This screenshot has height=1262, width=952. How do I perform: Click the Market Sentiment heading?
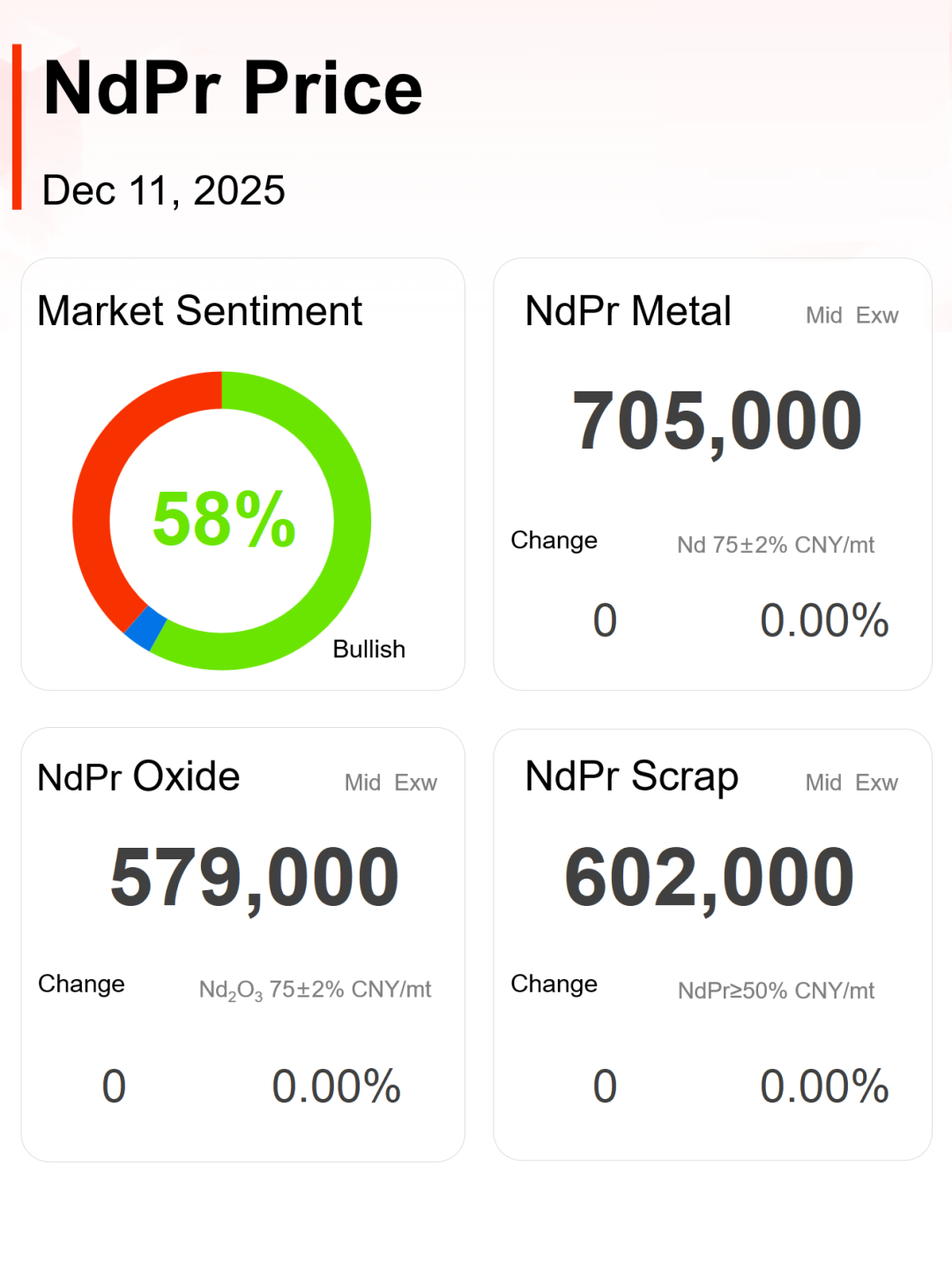[199, 311]
